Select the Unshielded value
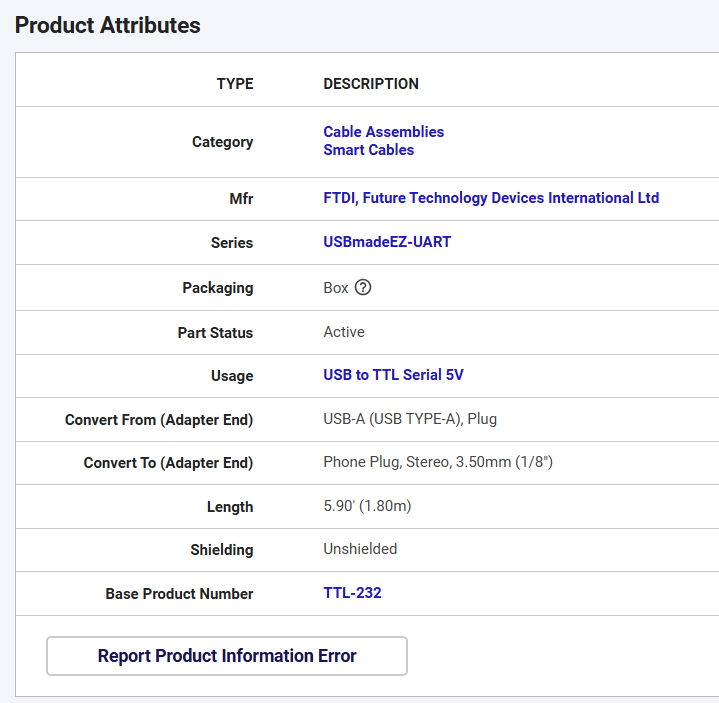Image resolution: width=719 pixels, height=703 pixels. click(360, 549)
